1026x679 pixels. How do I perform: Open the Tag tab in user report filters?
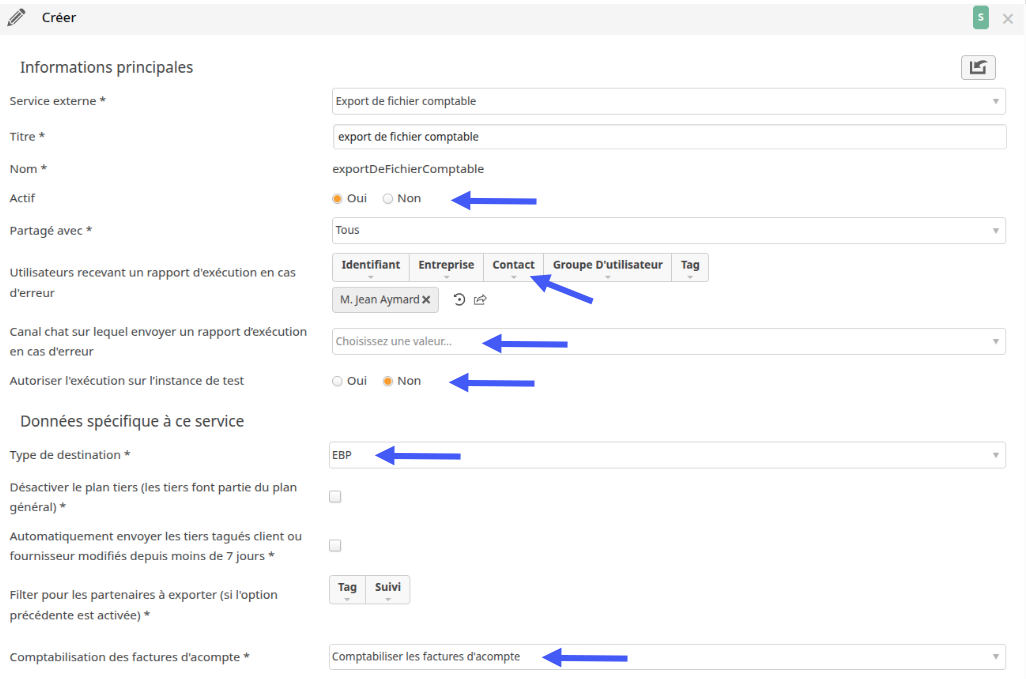pyautogui.click(x=690, y=267)
